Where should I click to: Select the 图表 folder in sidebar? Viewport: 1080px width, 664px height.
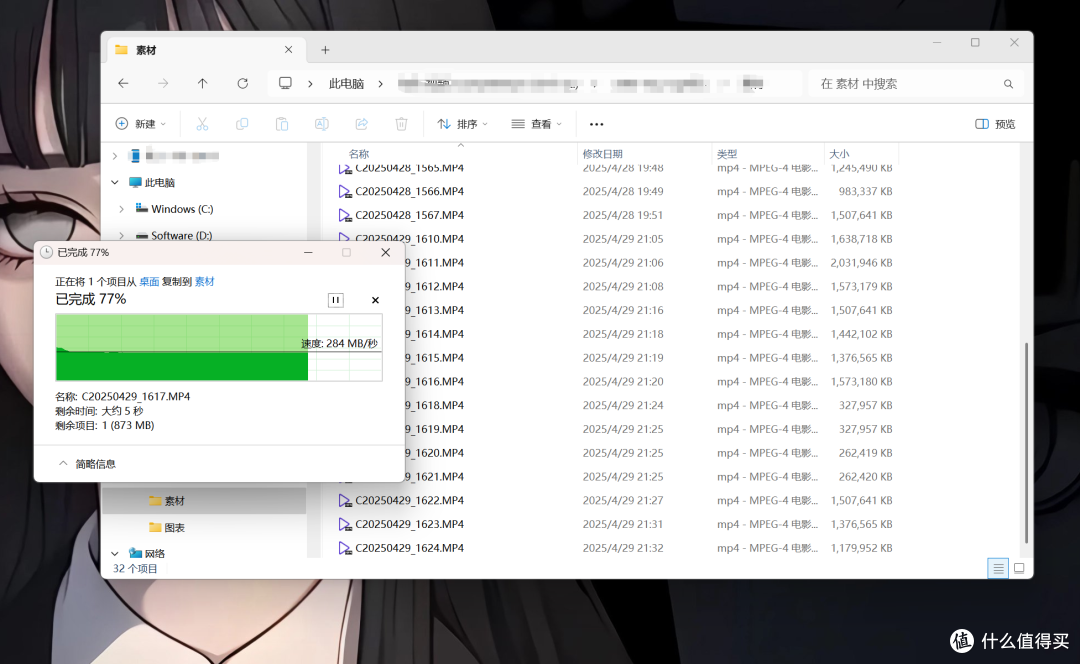(167, 527)
